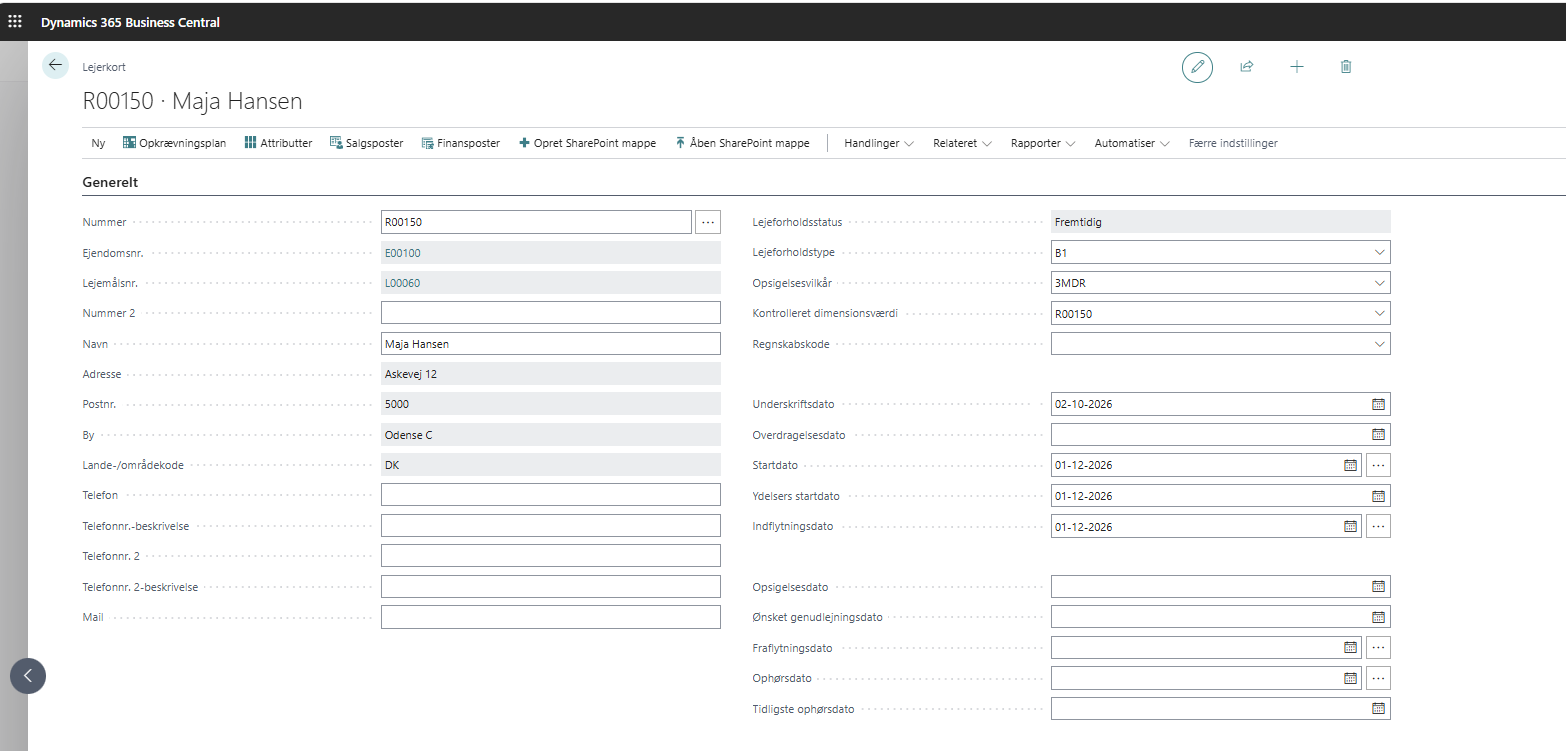
Task: Click the Lejerkort page caption
Action: coord(104,67)
